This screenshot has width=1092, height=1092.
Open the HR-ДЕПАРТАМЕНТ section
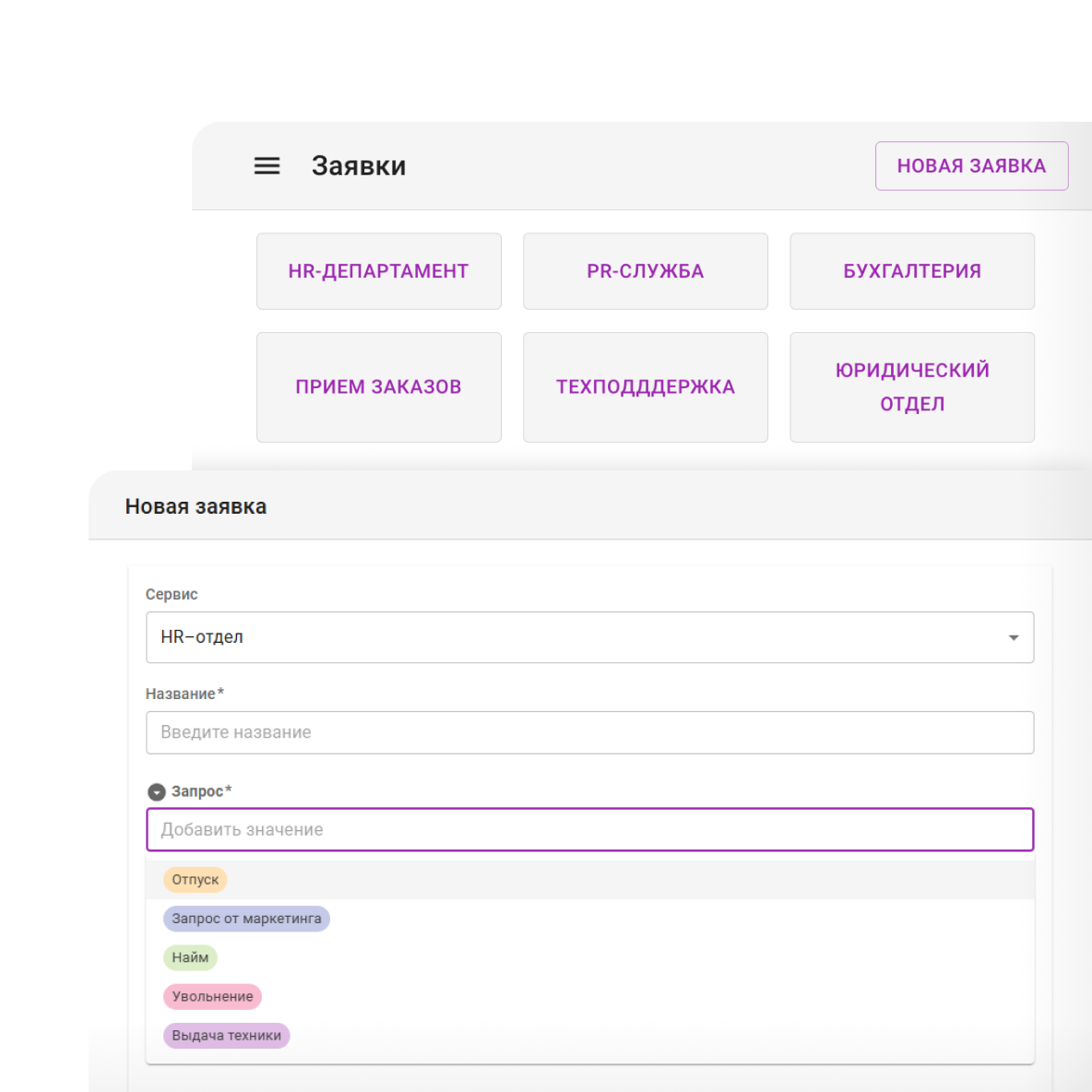click(379, 271)
